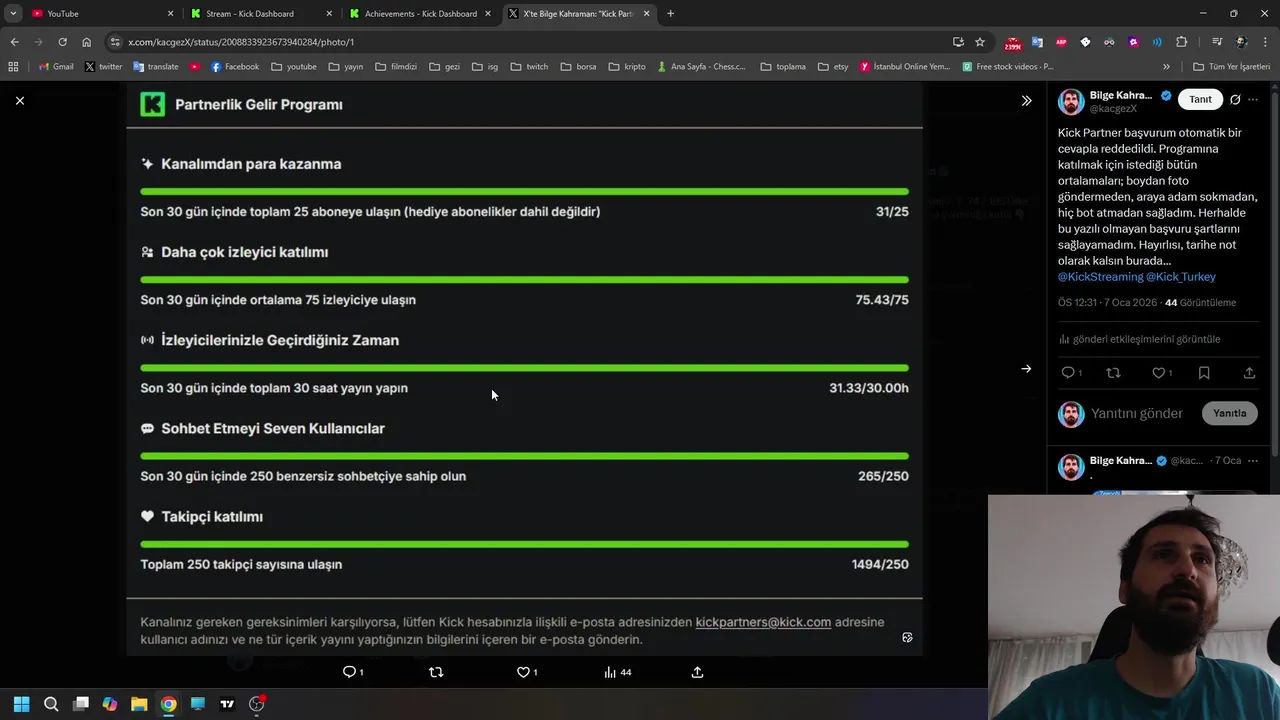Click the browser home icon
Image resolution: width=1280 pixels, height=720 pixels.
[86, 42]
